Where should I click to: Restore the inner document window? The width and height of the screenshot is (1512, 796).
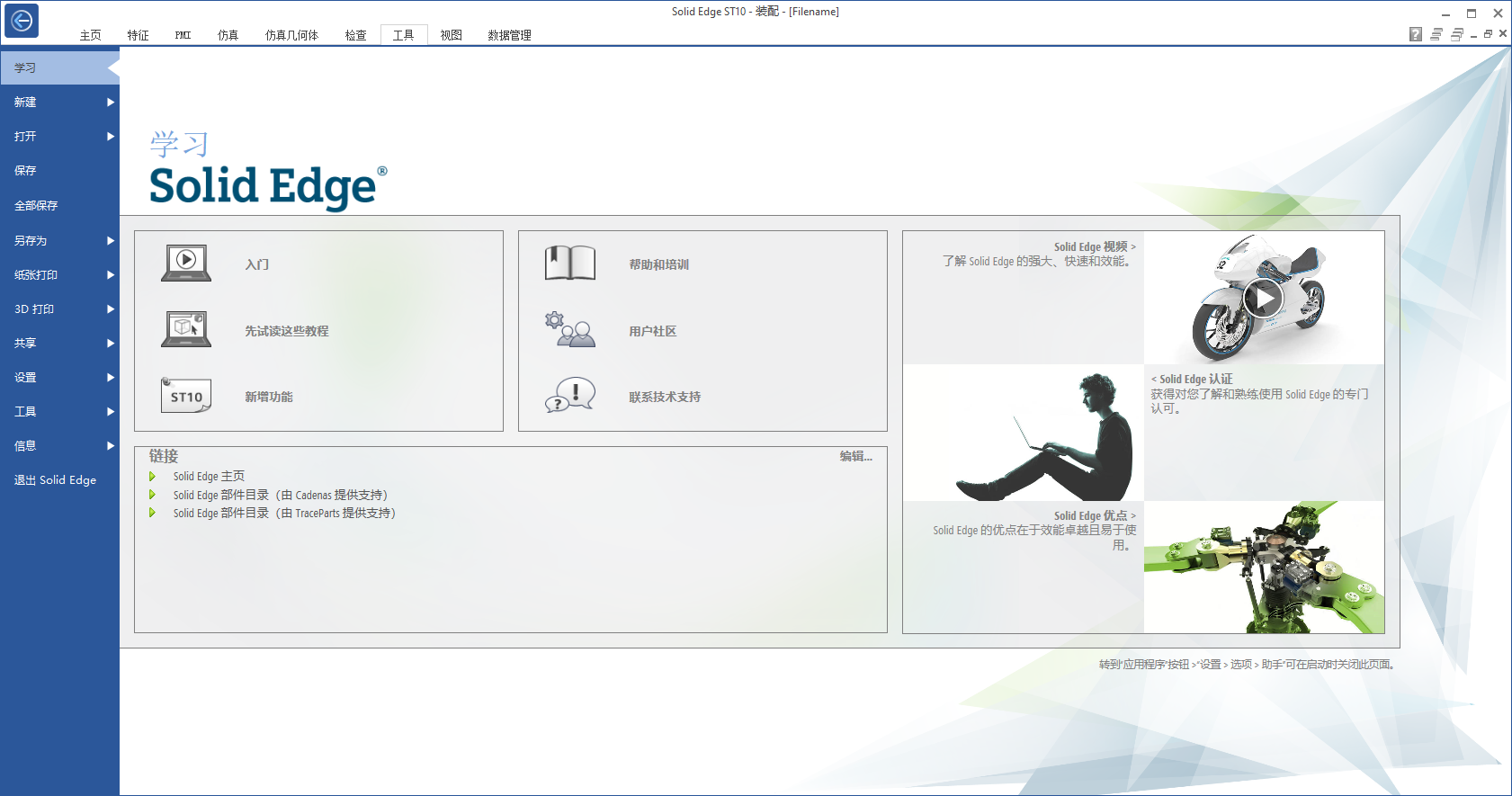(1488, 34)
